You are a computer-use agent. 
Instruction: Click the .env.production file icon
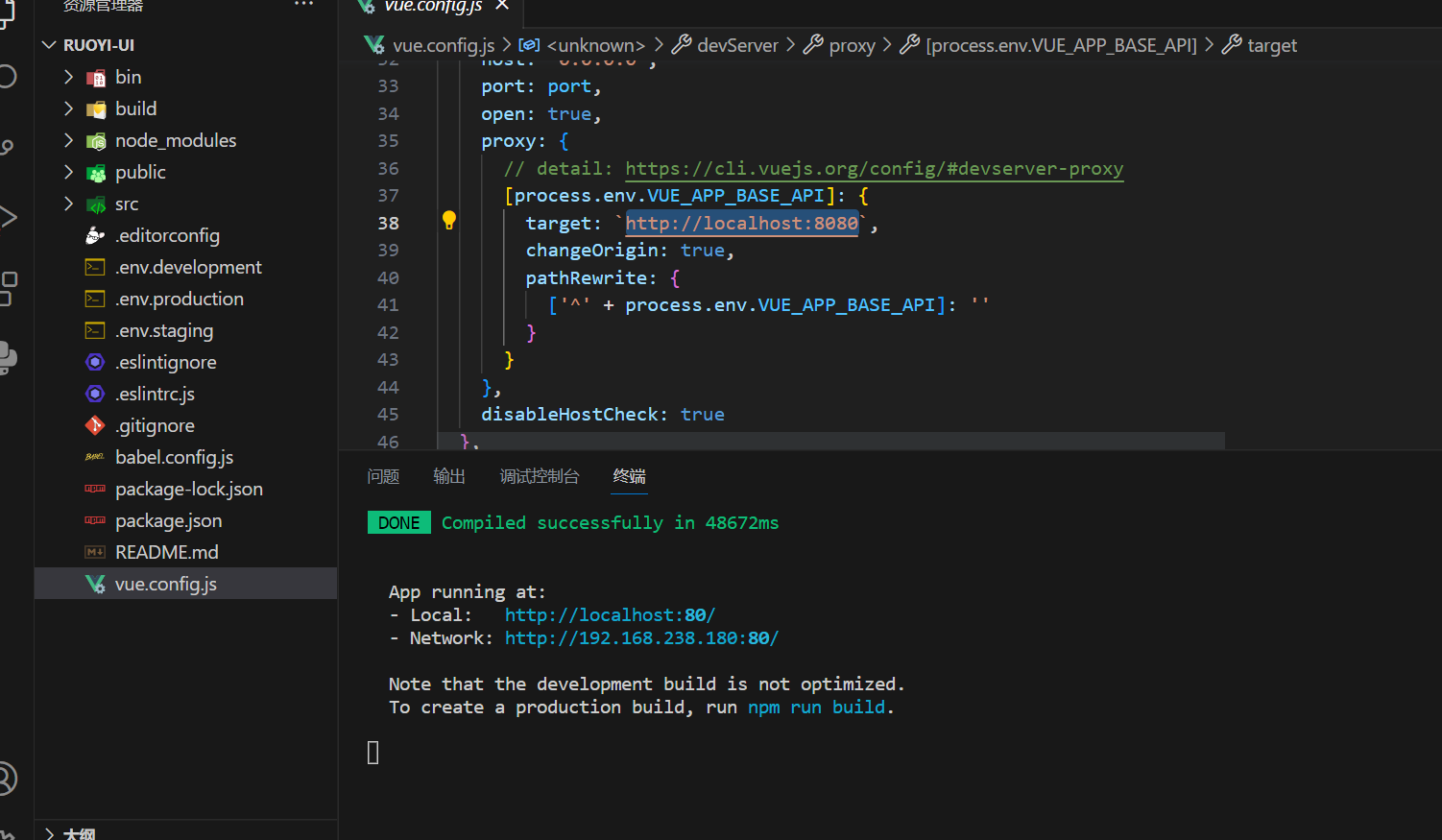click(x=95, y=299)
